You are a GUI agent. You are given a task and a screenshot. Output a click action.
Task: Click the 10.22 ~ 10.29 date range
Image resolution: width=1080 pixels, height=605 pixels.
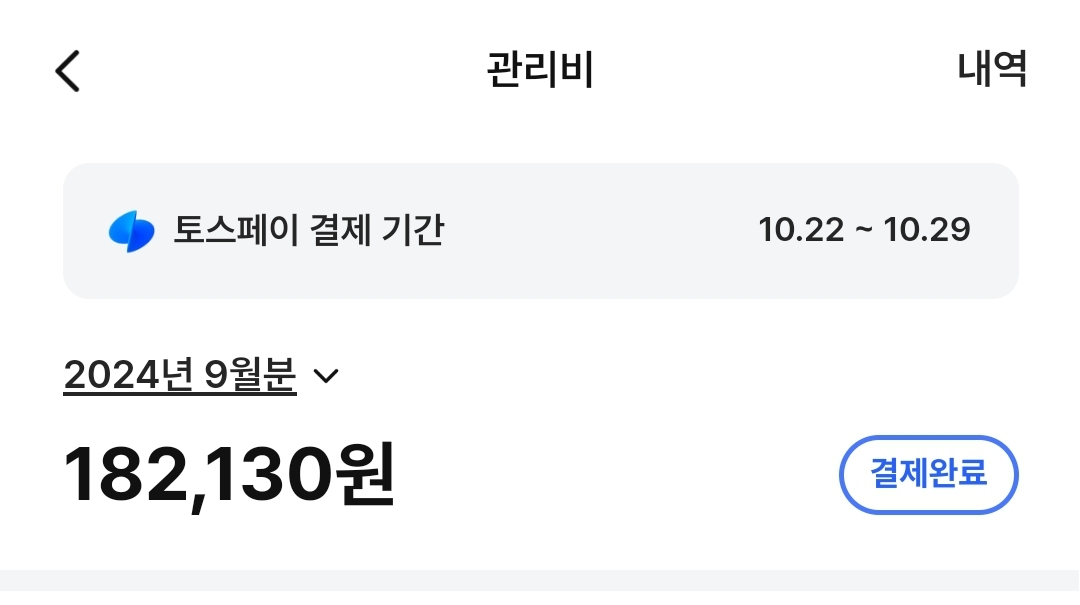point(864,230)
